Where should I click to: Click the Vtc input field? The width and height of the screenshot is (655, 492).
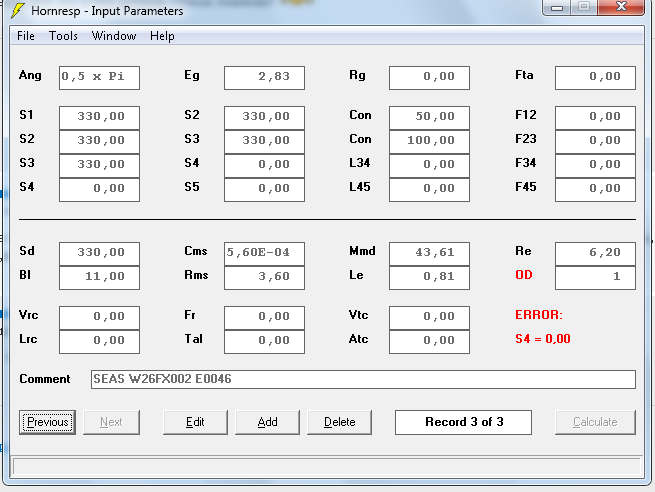pyautogui.click(x=429, y=318)
